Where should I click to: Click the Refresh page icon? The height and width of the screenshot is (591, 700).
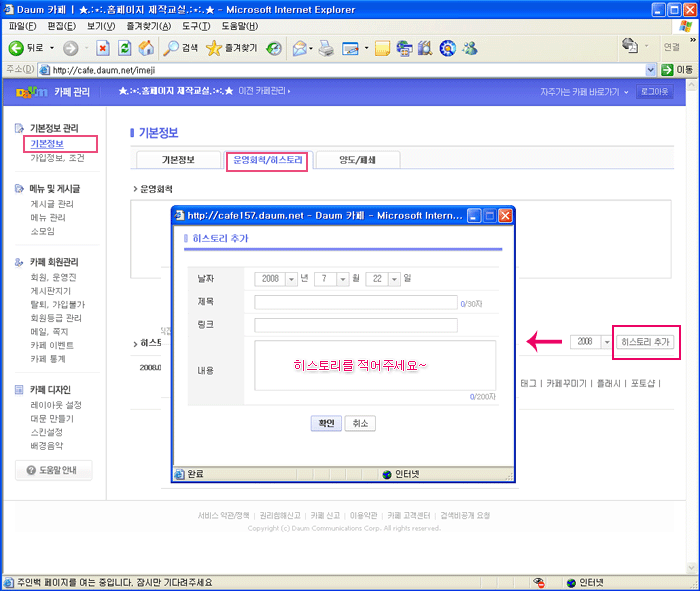point(125,48)
